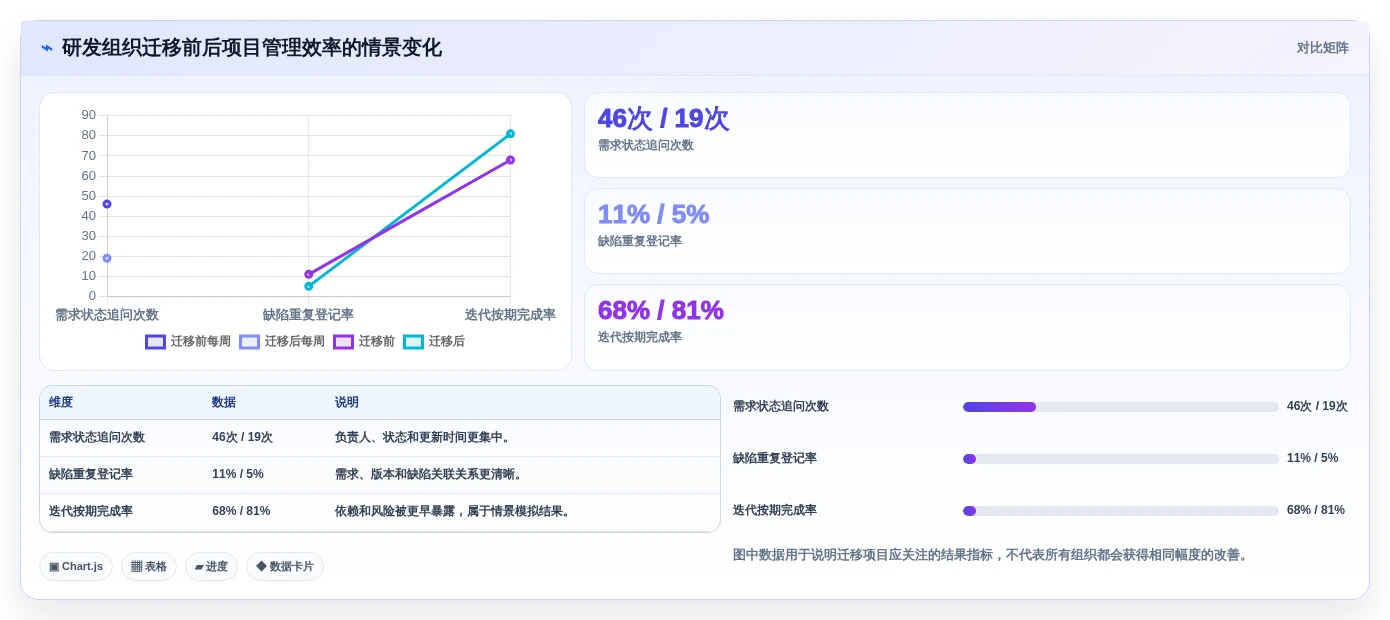Screen dimensions: 1390x620
Task: Click the x-axis label 迭代按期完成率
Action: (510, 315)
